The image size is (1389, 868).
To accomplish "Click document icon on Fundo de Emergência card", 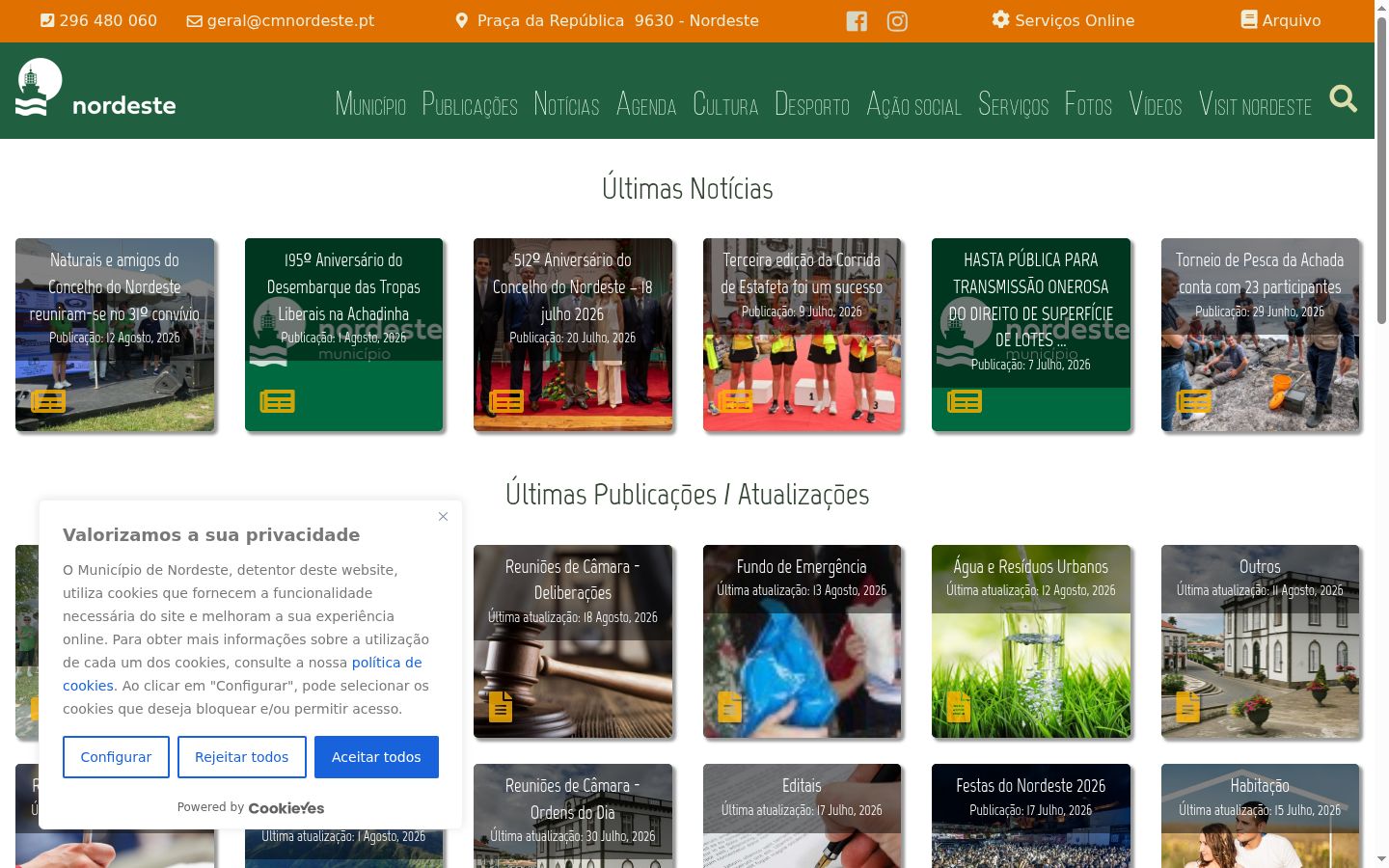I will tap(730, 707).
